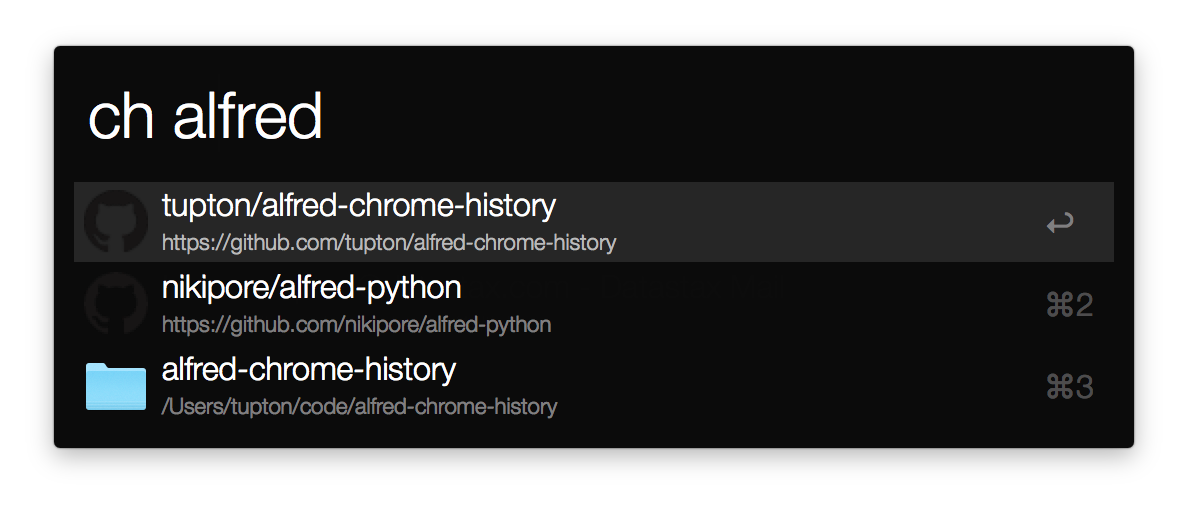Click the ⌘3 shortcut indicator
The image size is (1188, 510).
coord(1069,387)
